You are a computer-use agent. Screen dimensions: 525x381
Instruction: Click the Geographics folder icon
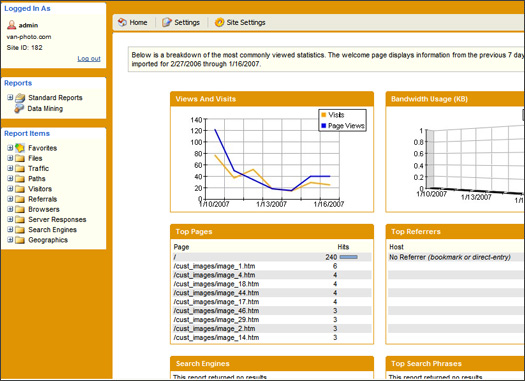(20, 240)
